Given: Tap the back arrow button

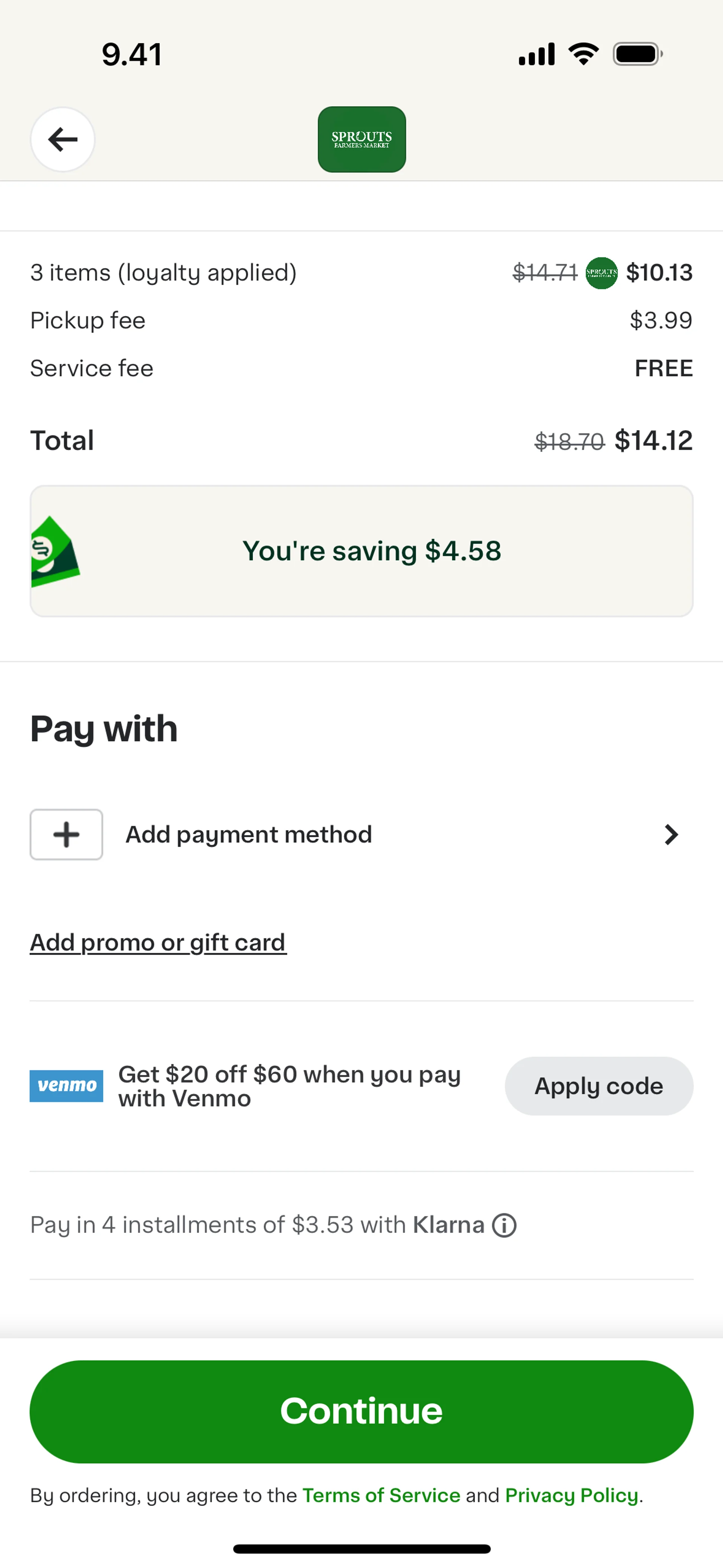Looking at the screenshot, I should [x=63, y=139].
